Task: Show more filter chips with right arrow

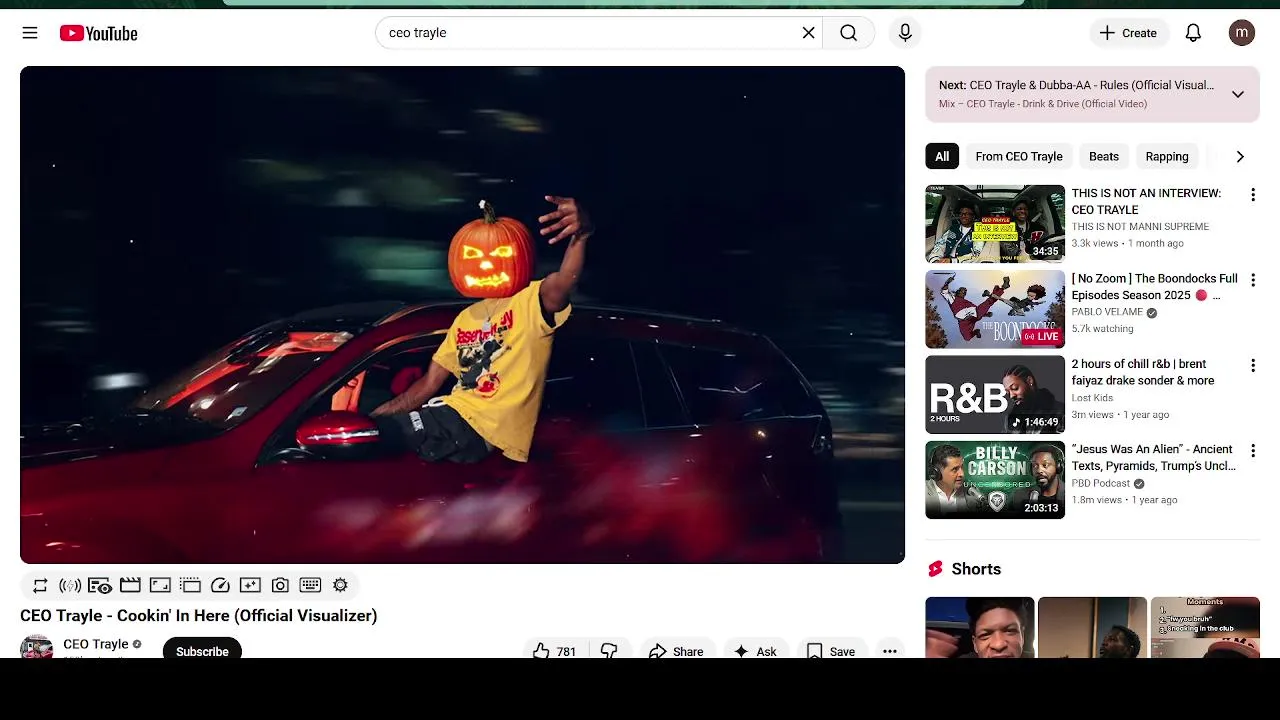Action: coord(1240,156)
